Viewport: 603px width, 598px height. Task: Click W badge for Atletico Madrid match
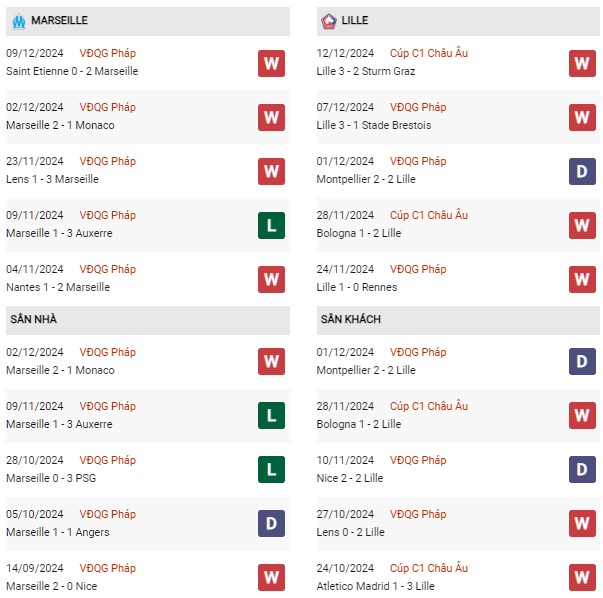point(582,577)
